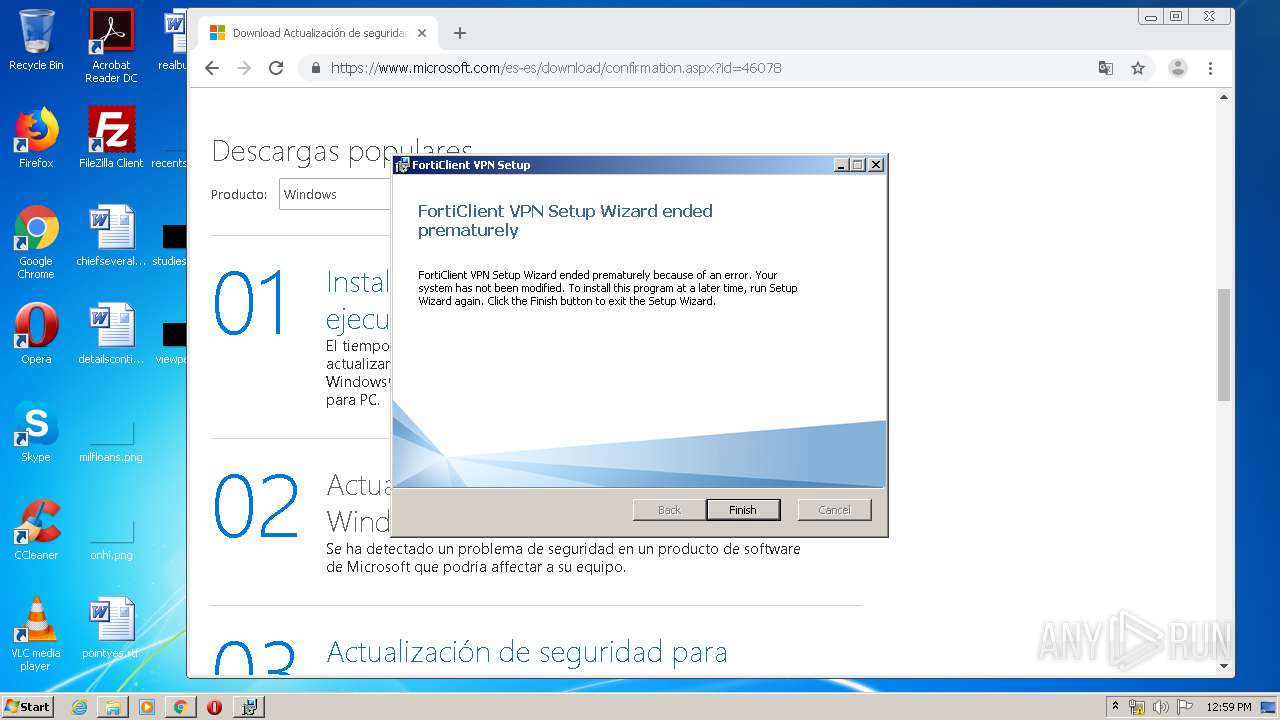Image resolution: width=1280 pixels, height=720 pixels.
Task: Select the CCleaner desktop shortcut
Action: point(36,530)
